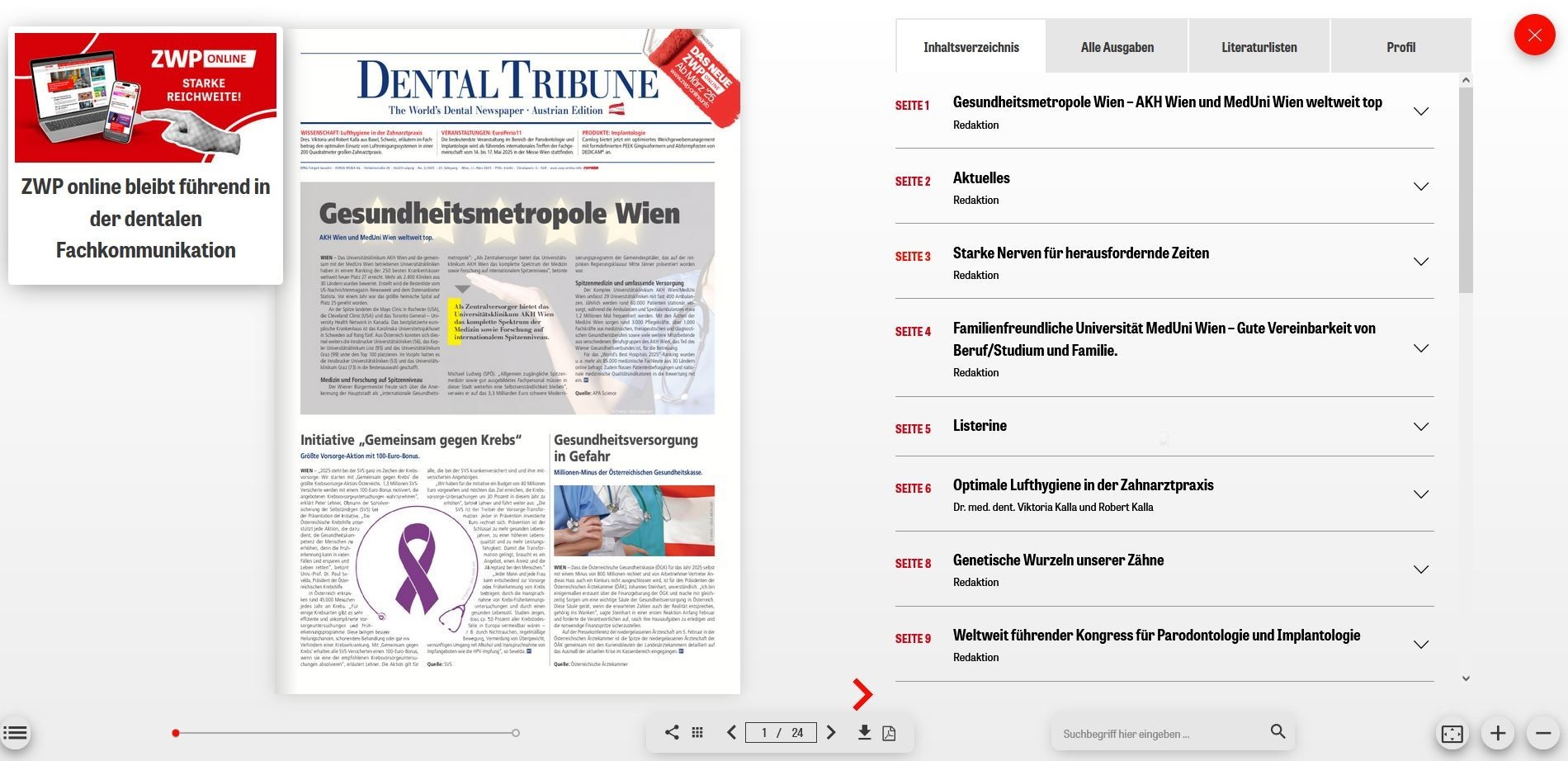Zoom out with the minus button

click(x=1543, y=733)
